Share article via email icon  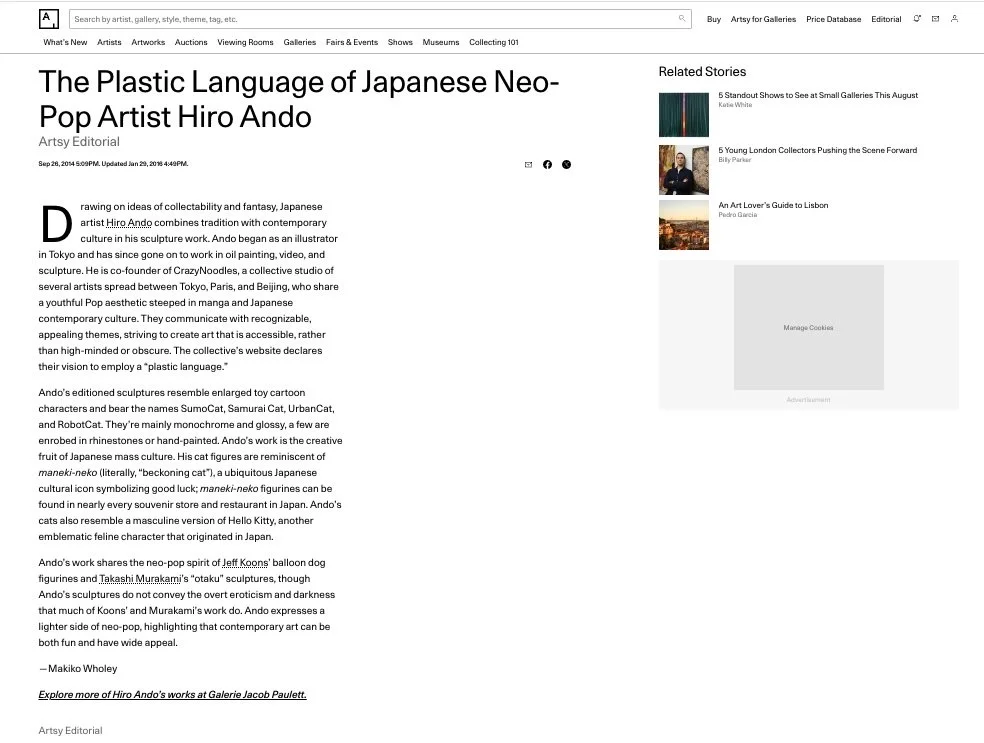tap(528, 164)
